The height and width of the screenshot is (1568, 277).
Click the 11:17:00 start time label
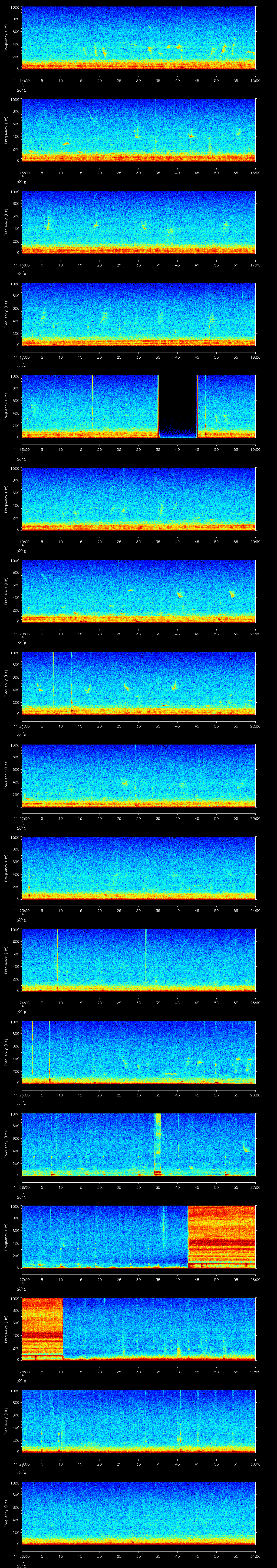21,357
